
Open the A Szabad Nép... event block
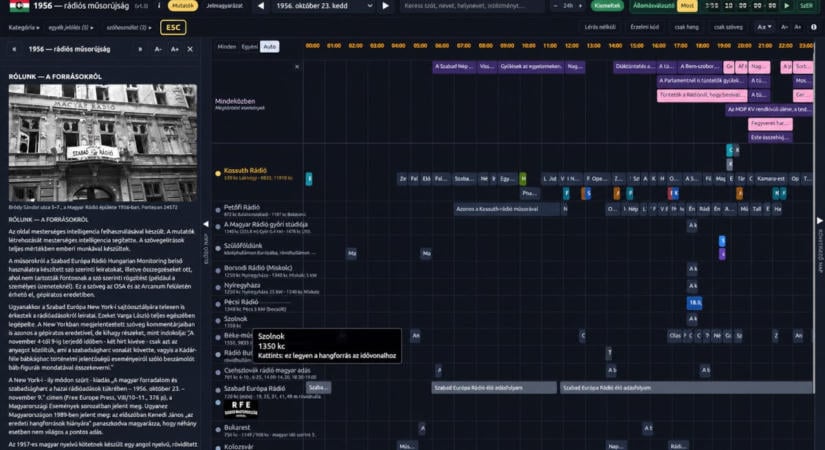(454, 66)
